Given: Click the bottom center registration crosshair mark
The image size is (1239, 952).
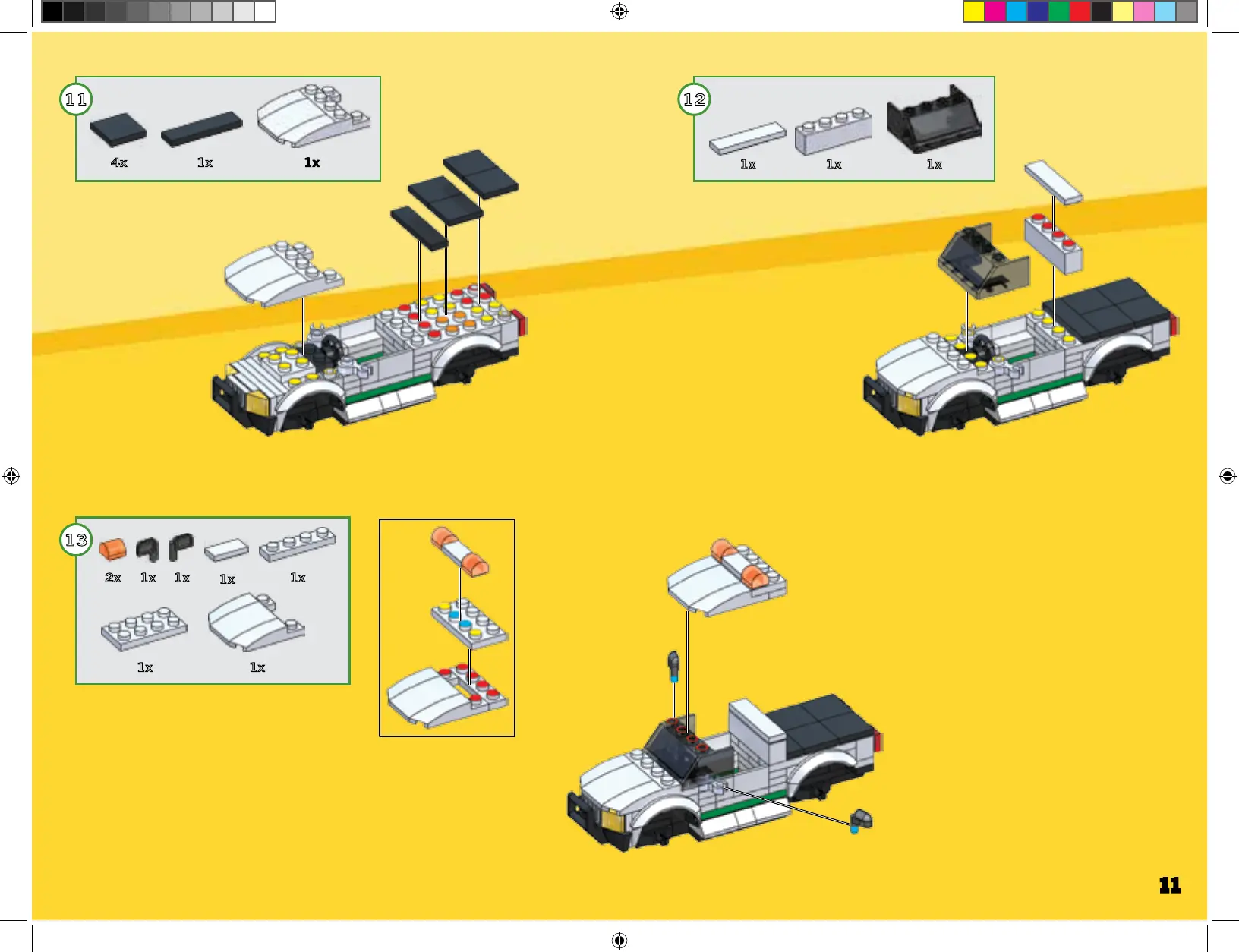Looking at the screenshot, I should click(619, 941).
